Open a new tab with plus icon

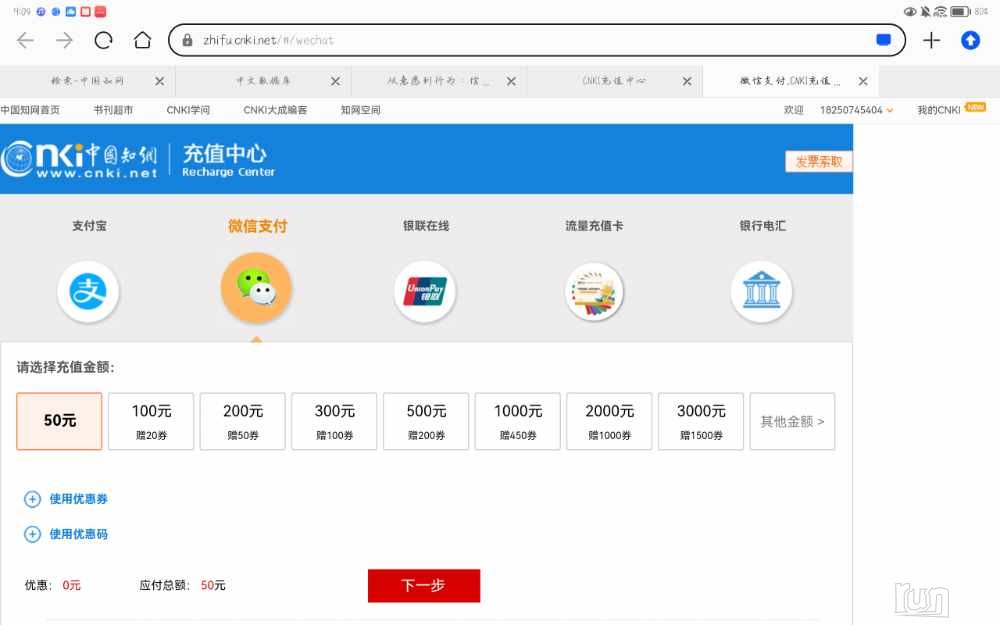pos(931,41)
